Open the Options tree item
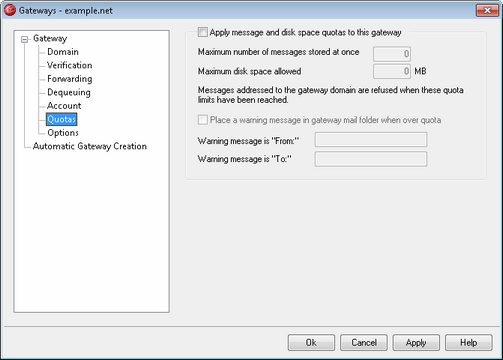 63,133
